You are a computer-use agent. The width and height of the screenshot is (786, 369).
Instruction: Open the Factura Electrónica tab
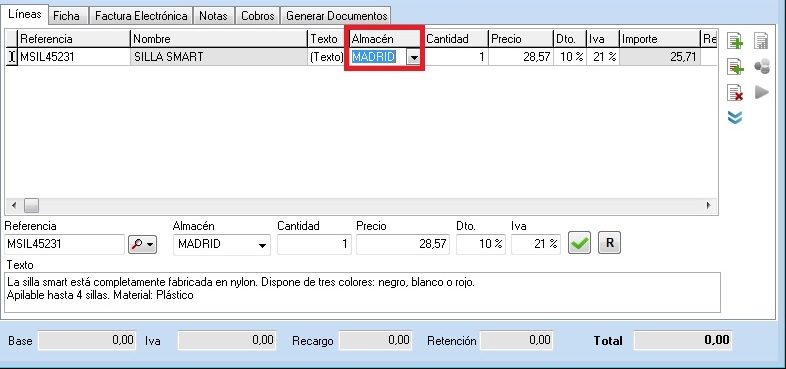(141, 16)
